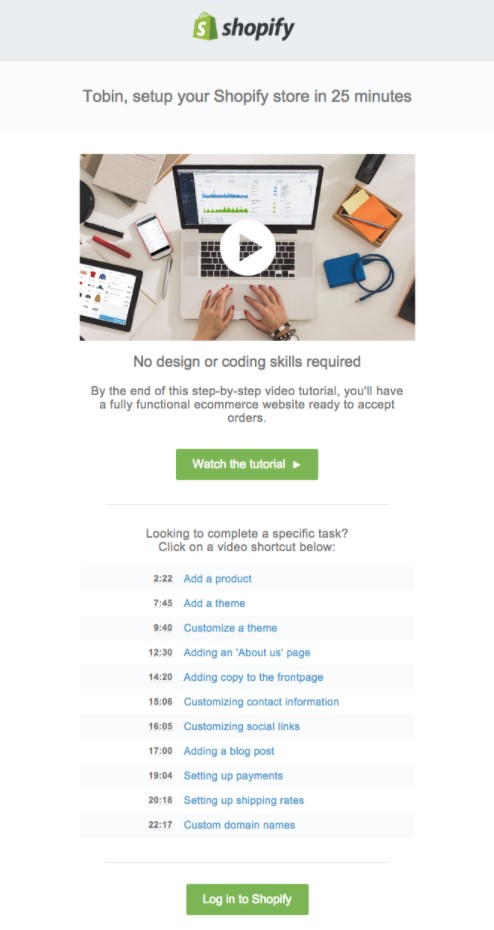Viewport: 494px width, 930px height.
Task: Jump to Setting up payments video shortcut
Action: tap(233, 776)
